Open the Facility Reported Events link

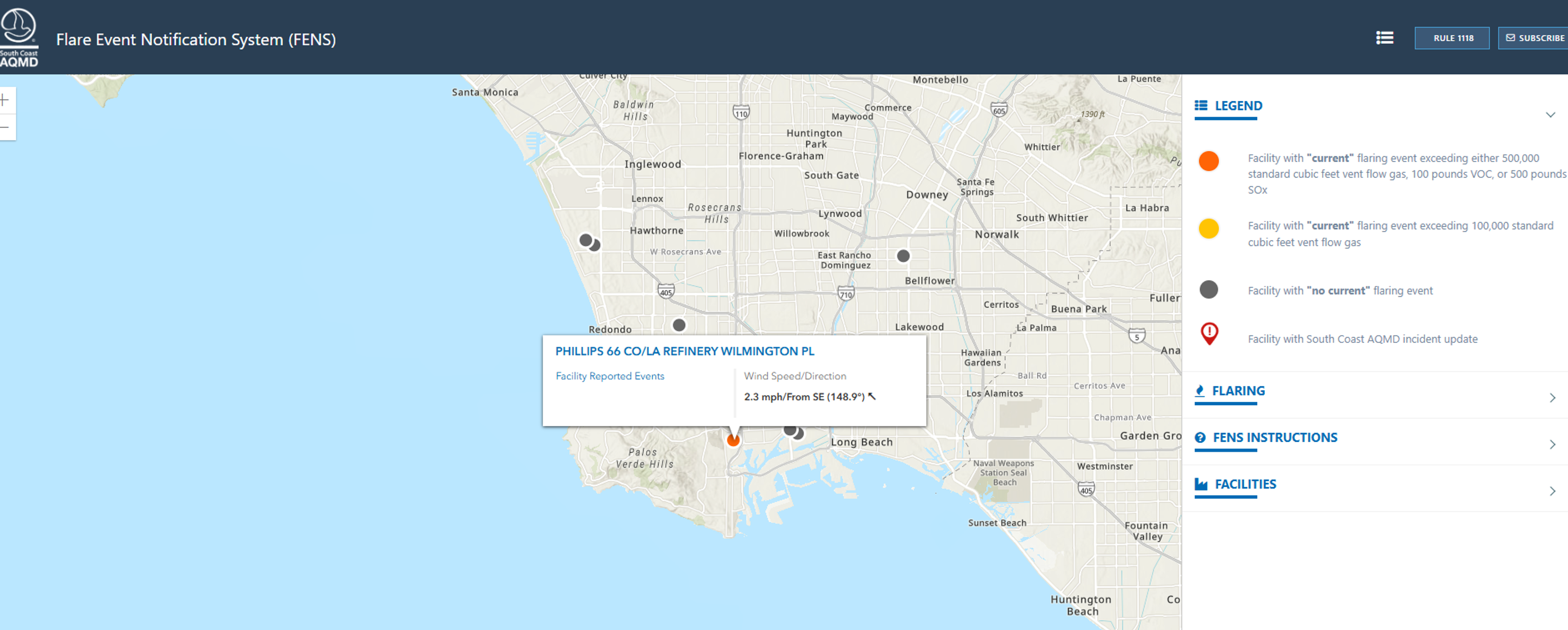click(x=609, y=376)
